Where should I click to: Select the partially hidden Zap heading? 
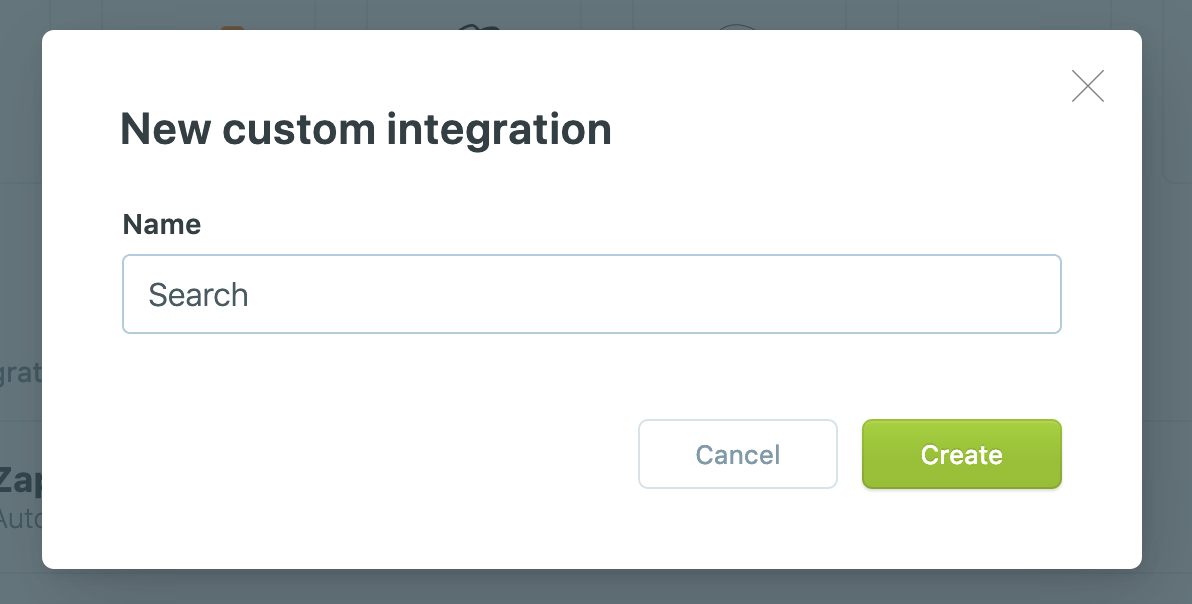[20, 480]
